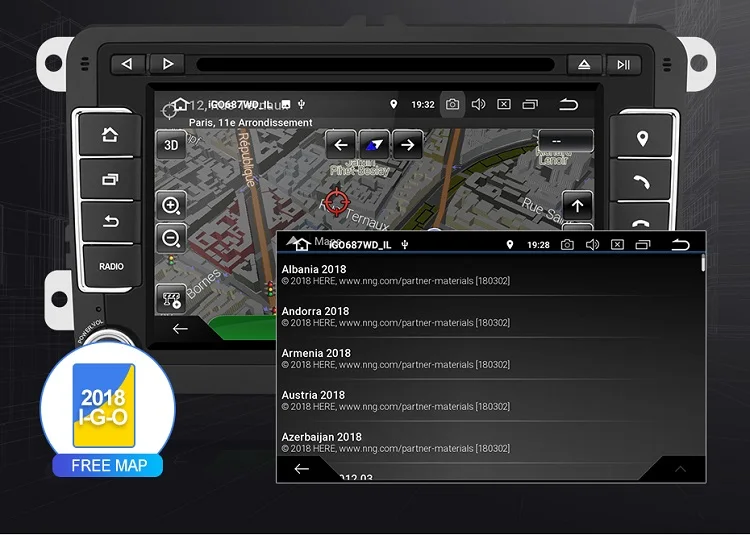Open volume control in maps list status bar
This screenshot has width=750, height=535.
pos(592,245)
